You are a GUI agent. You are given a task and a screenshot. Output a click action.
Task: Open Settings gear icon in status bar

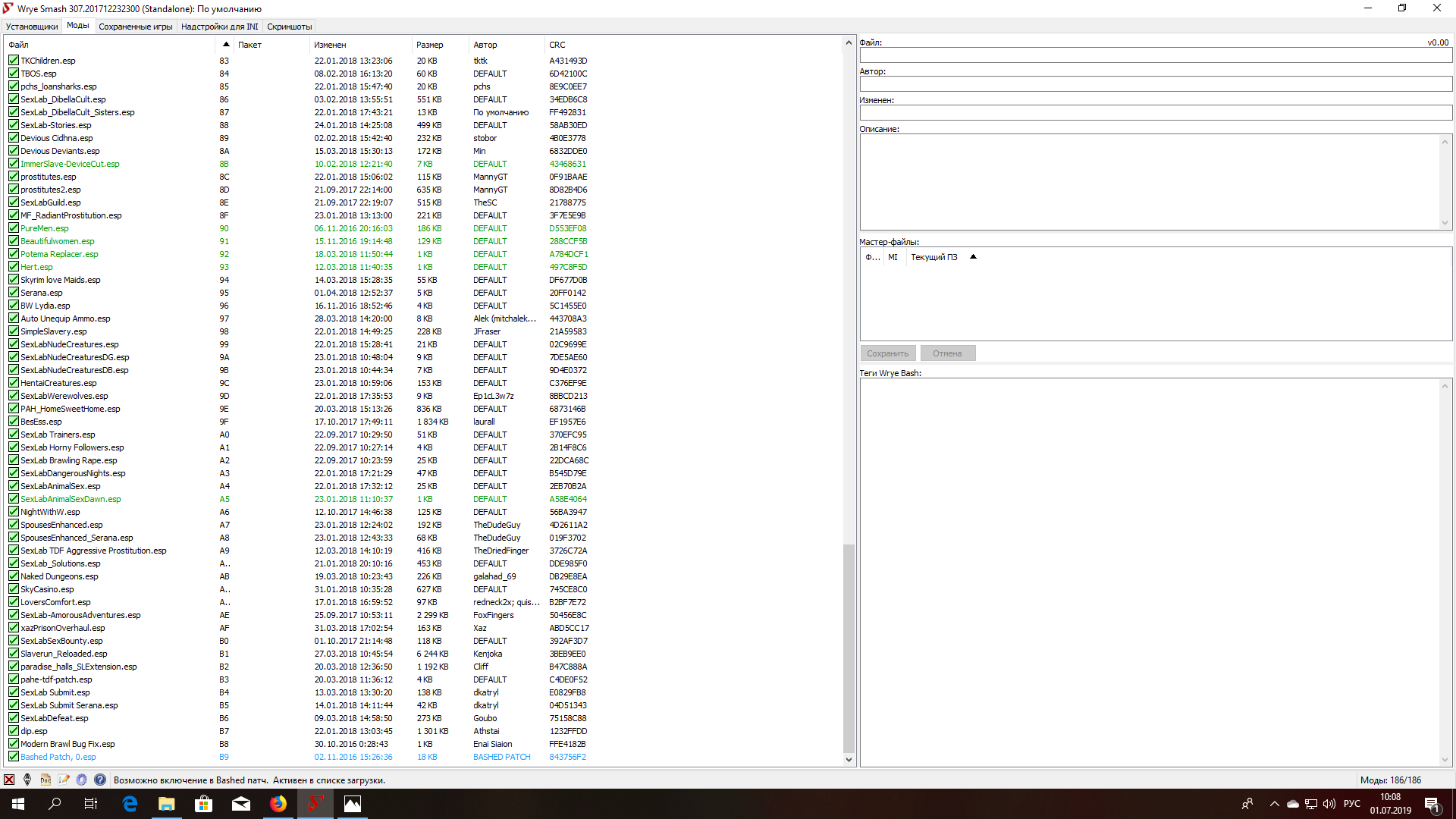(x=82, y=780)
